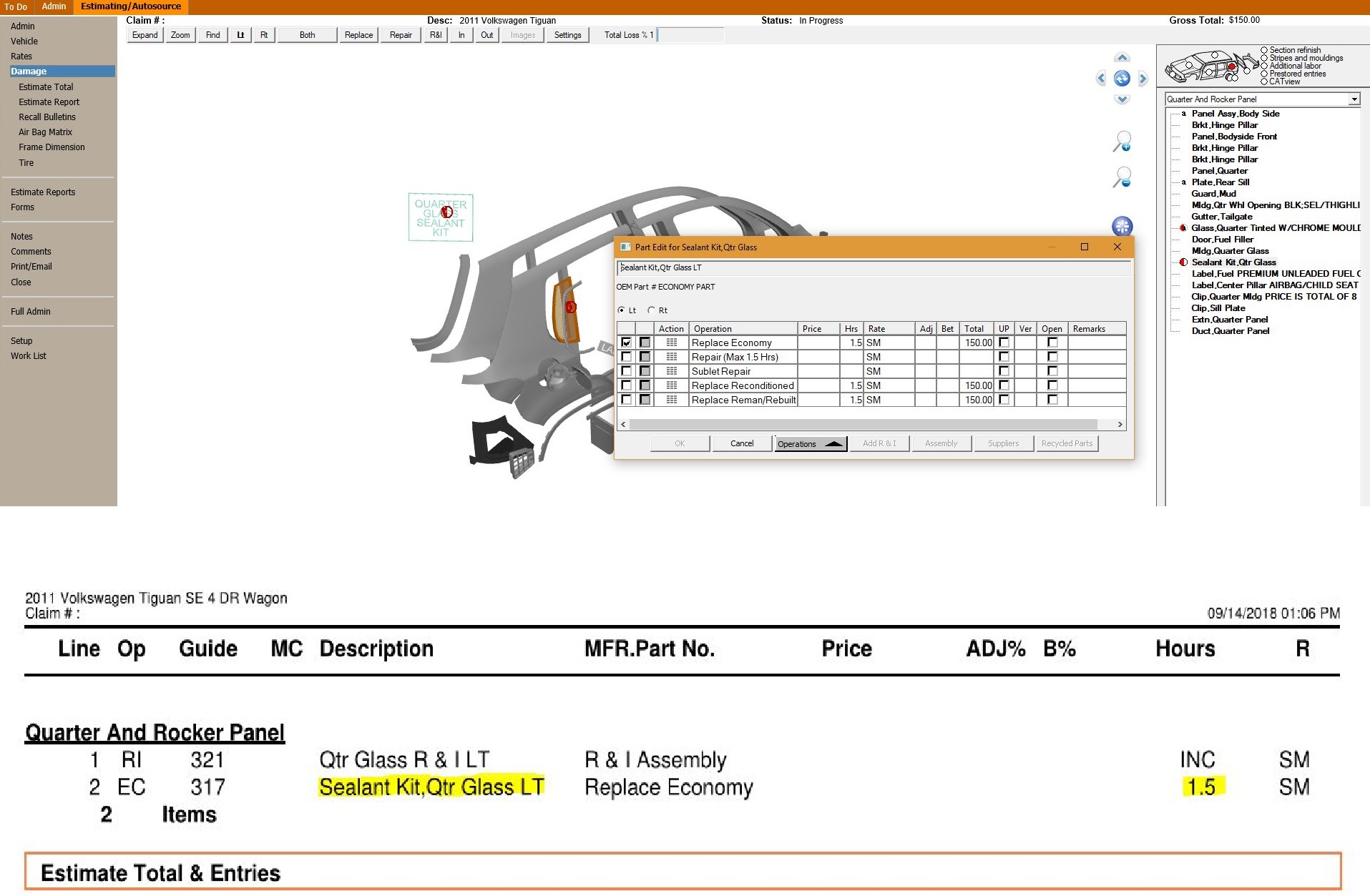1370x896 pixels.
Task: Switch to the Admin tab in the top bar
Action: click(54, 6)
